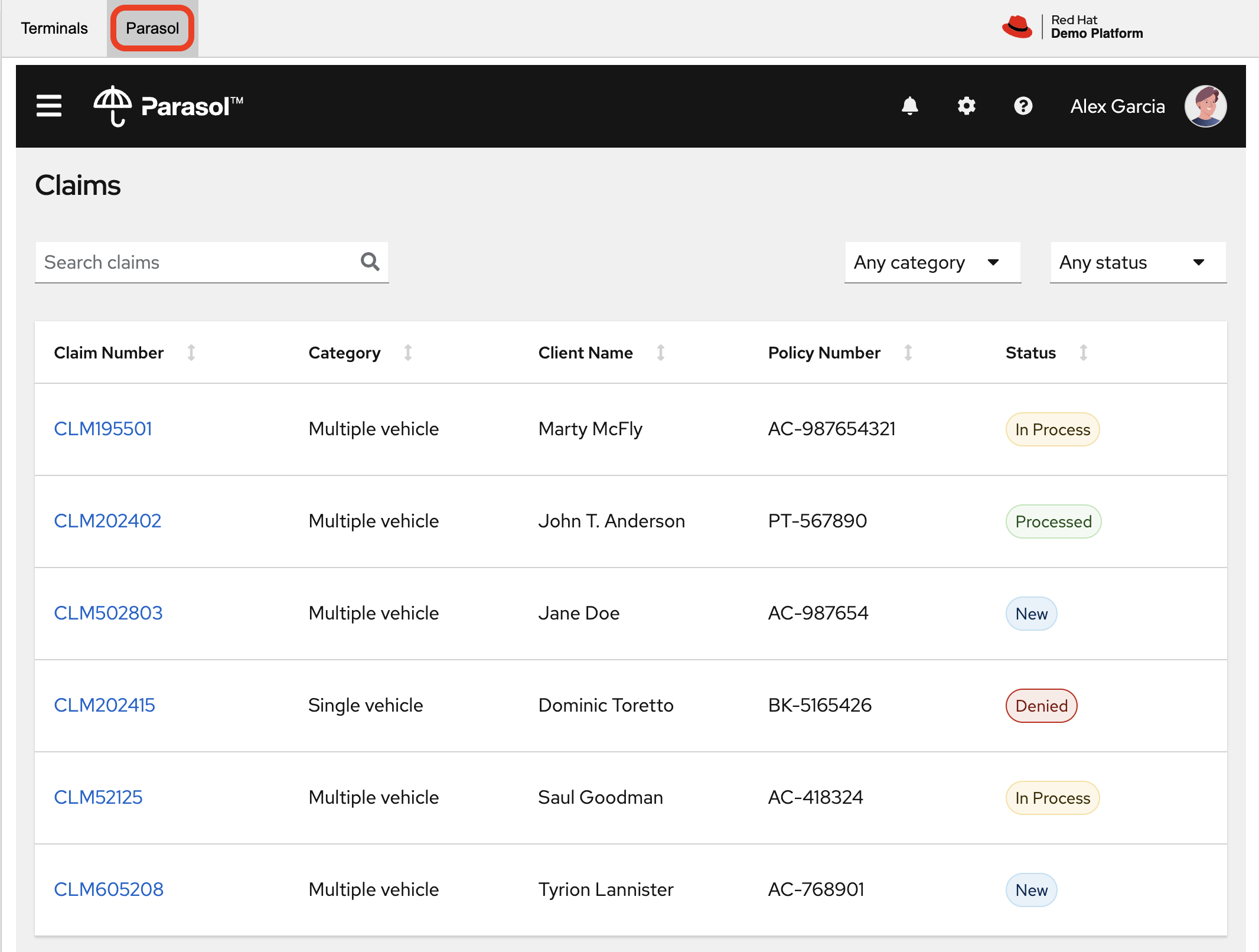Open claim CLM605208
The image size is (1259, 952).
pyautogui.click(x=109, y=889)
